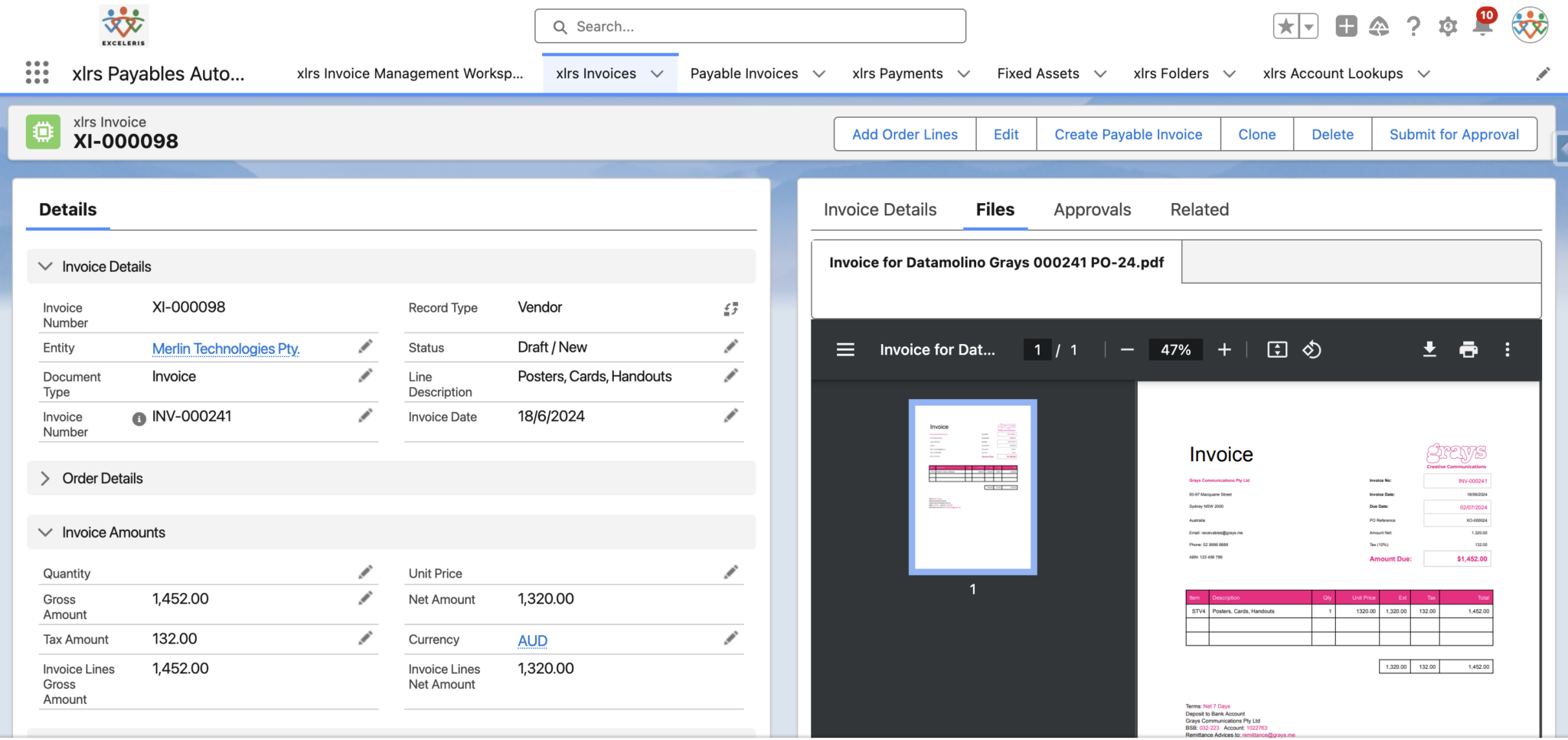Open xlrs Folders tab dropdown chevron
This screenshot has width=1568, height=740.
click(x=1230, y=74)
